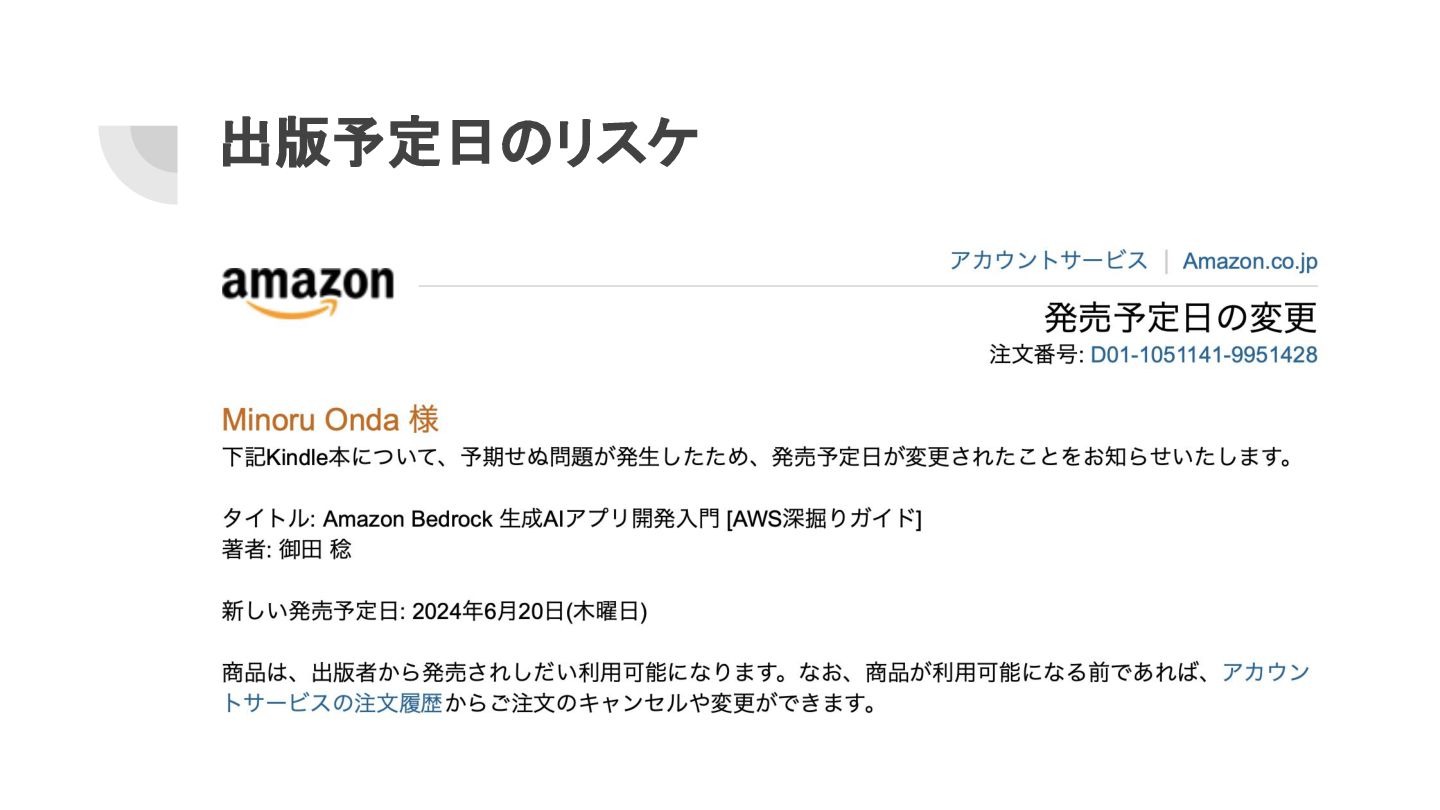
Task: Open the トサービスの注文履歴 link in body
Action: [x=331, y=703]
